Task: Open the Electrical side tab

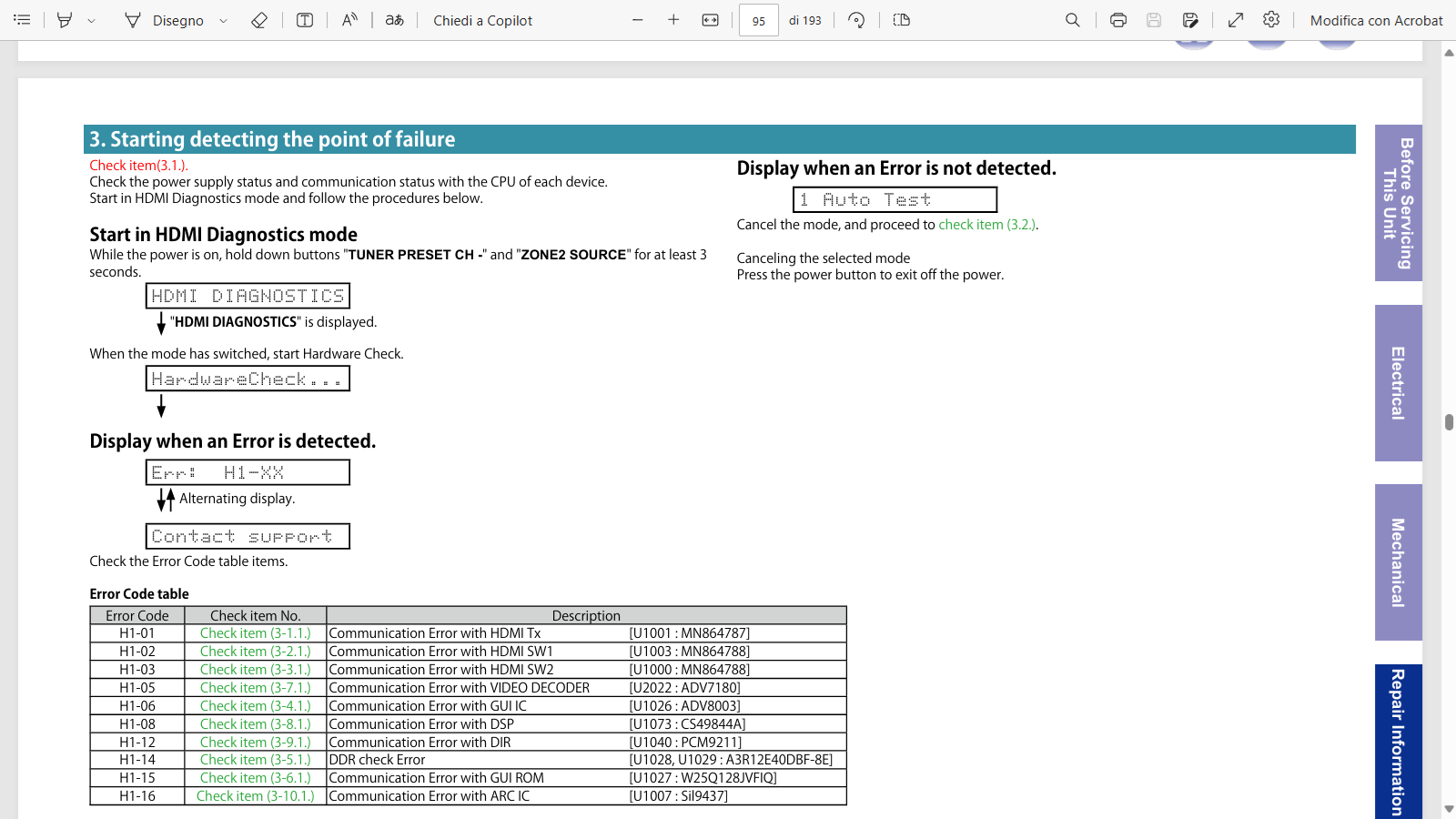Action: [1398, 383]
